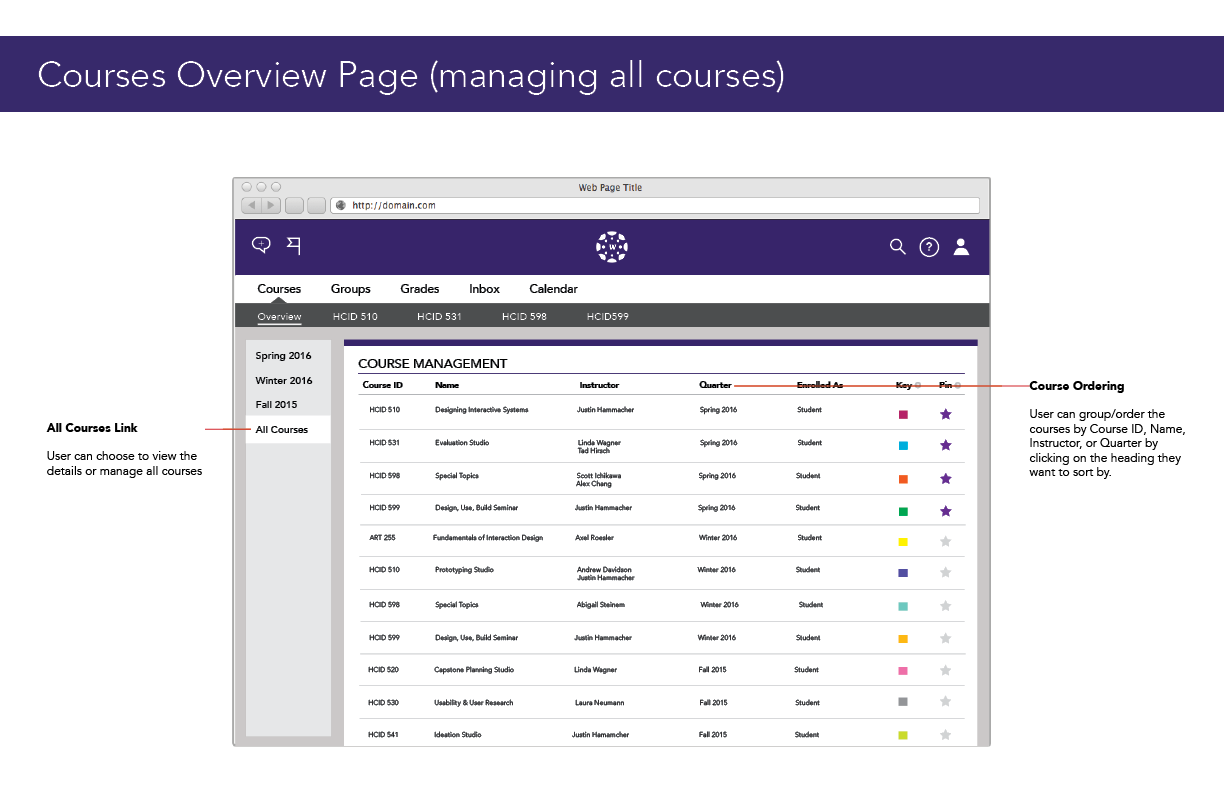Image resolution: width=1224 pixels, height=792 pixels.
Task: Open the Courses tab
Action: [x=279, y=289]
